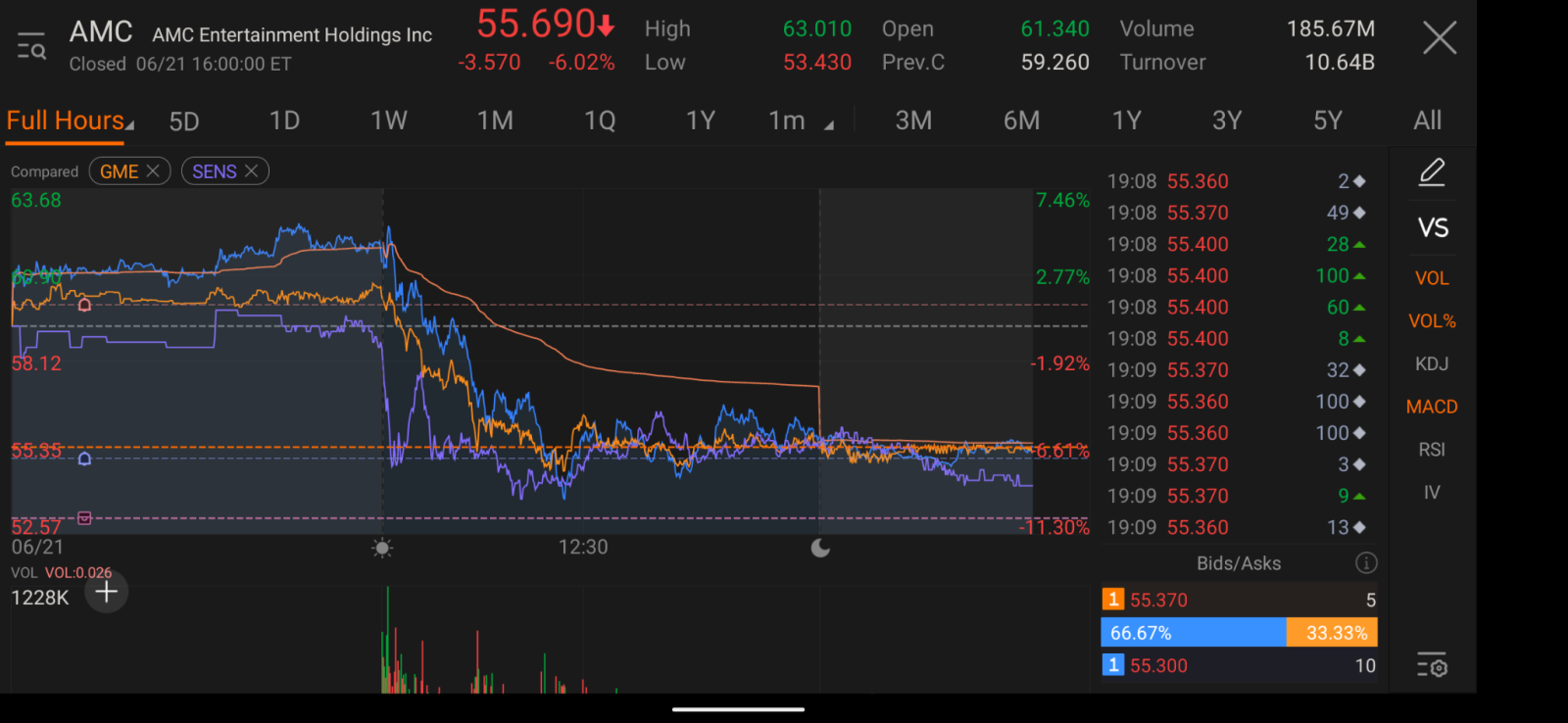Select the 3M range tab
The image size is (1568, 723).
tap(913, 121)
